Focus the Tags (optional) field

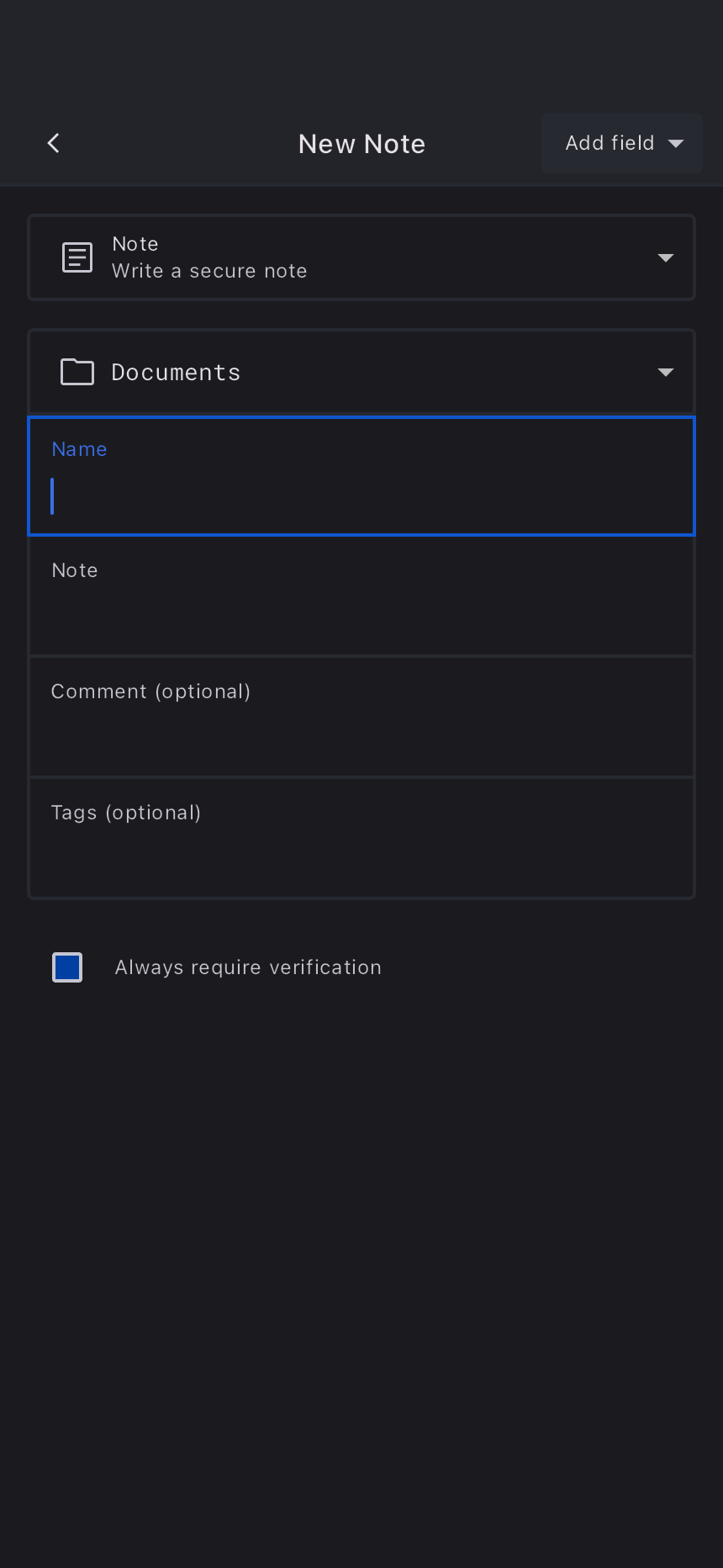tap(361, 854)
